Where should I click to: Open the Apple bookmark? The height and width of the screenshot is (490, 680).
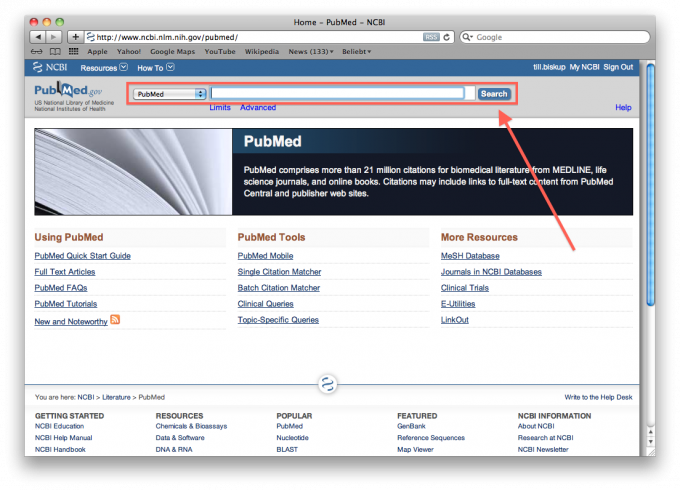pyautogui.click(x=97, y=52)
